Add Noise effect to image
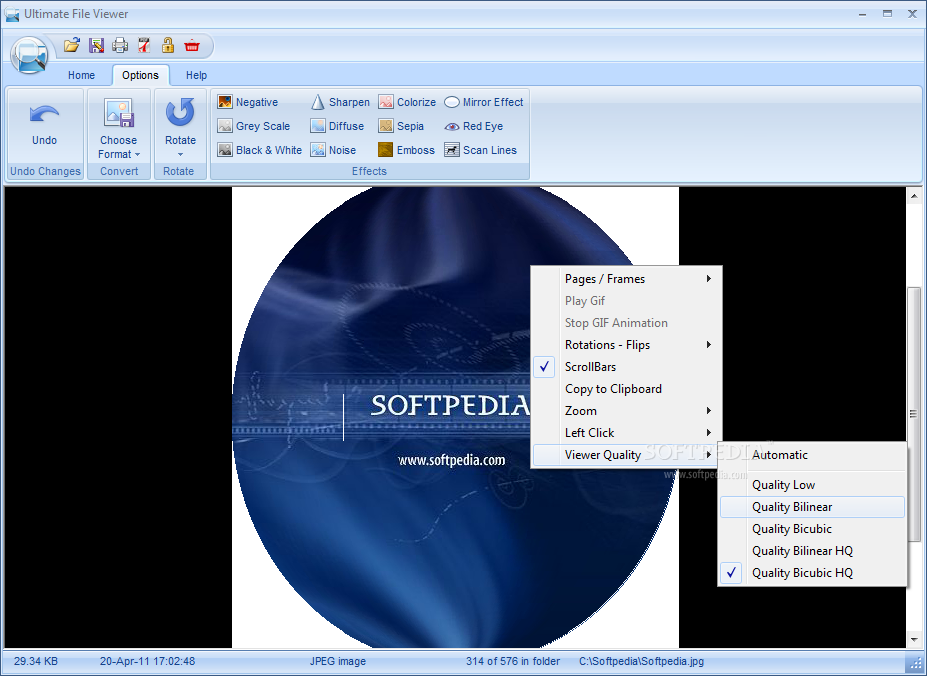 [333, 150]
